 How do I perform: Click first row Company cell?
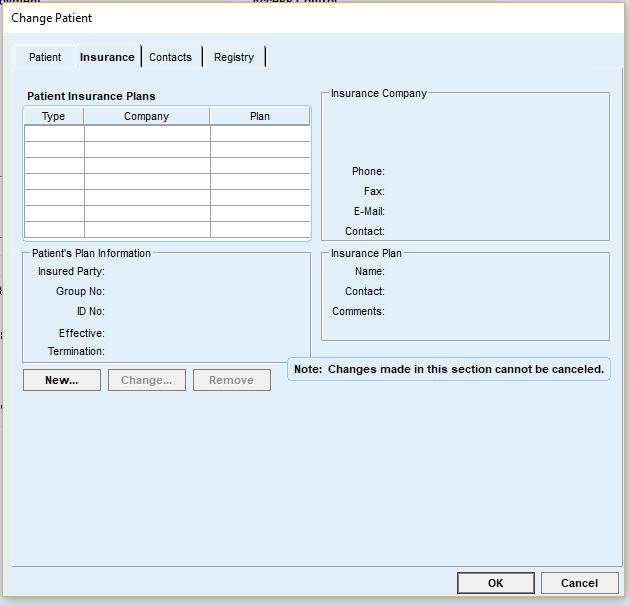click(x=147, y=133)
